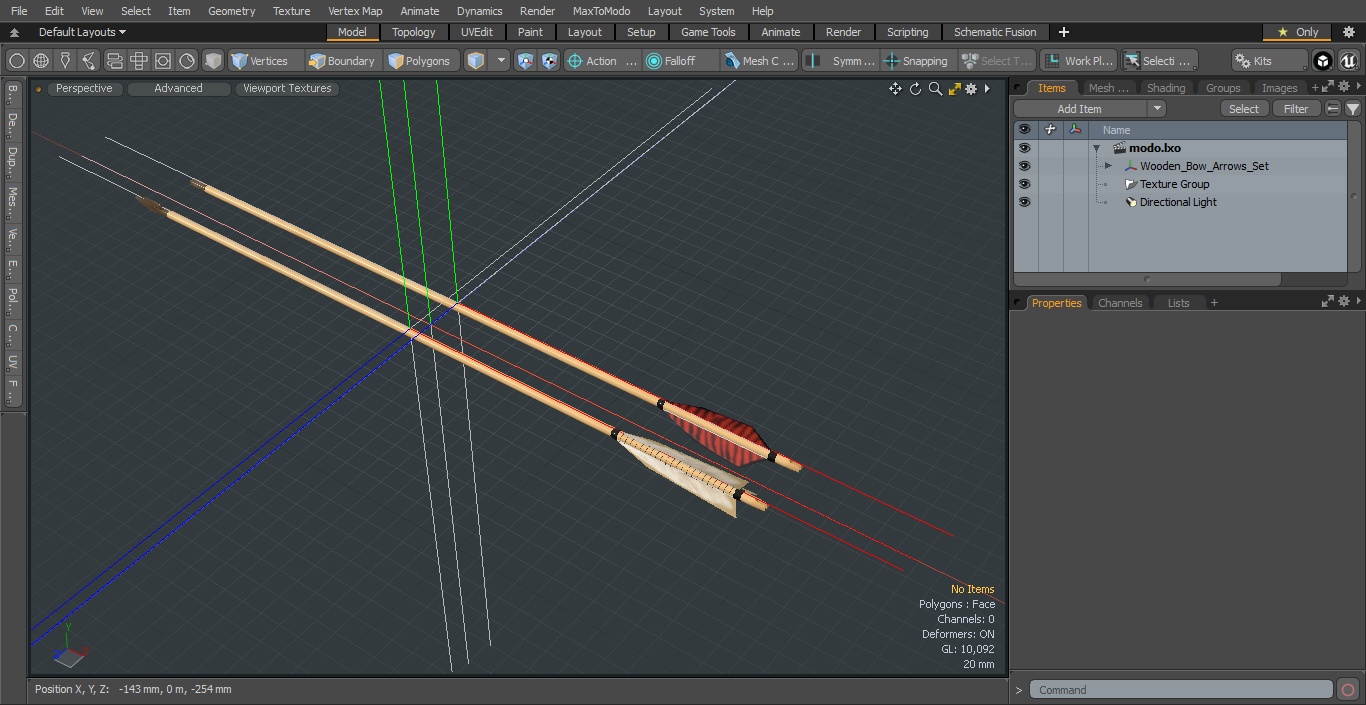Toggle visibility of modo.lxo
Screen dimensions: 1366x705
1024,148
